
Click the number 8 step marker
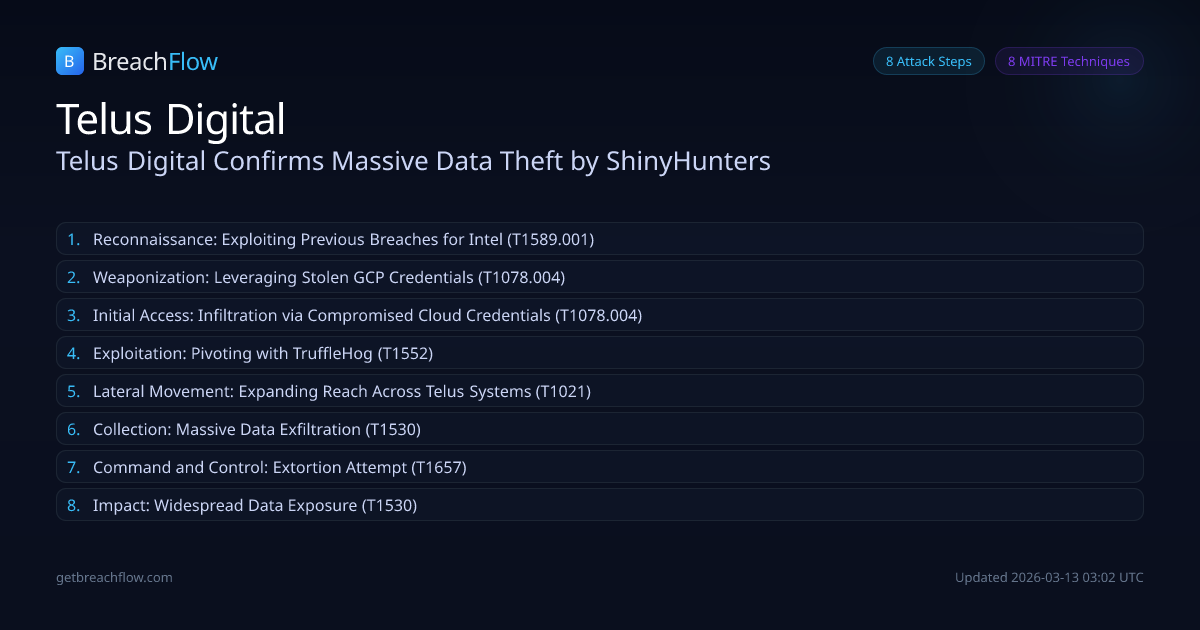tap(73, 505)
